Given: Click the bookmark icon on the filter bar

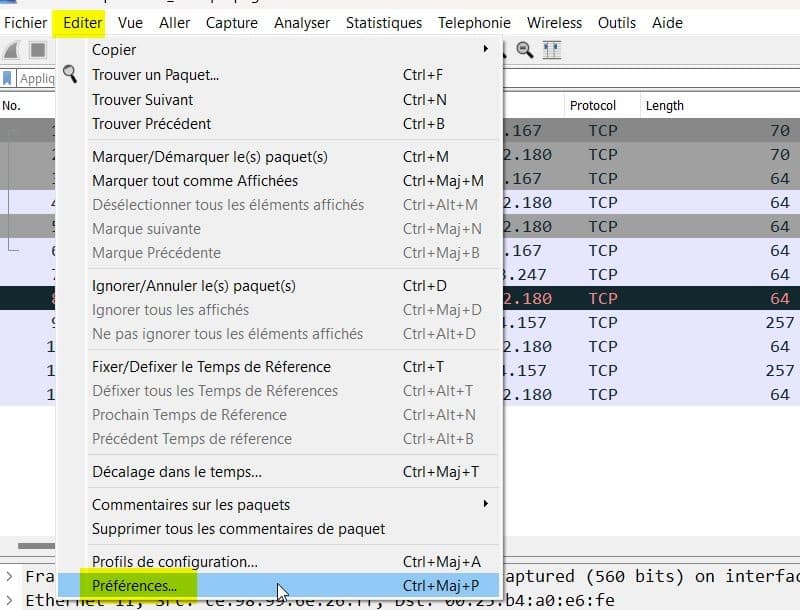Looking at the screenshot, I should pyautogui.click(x=8, y=76).
